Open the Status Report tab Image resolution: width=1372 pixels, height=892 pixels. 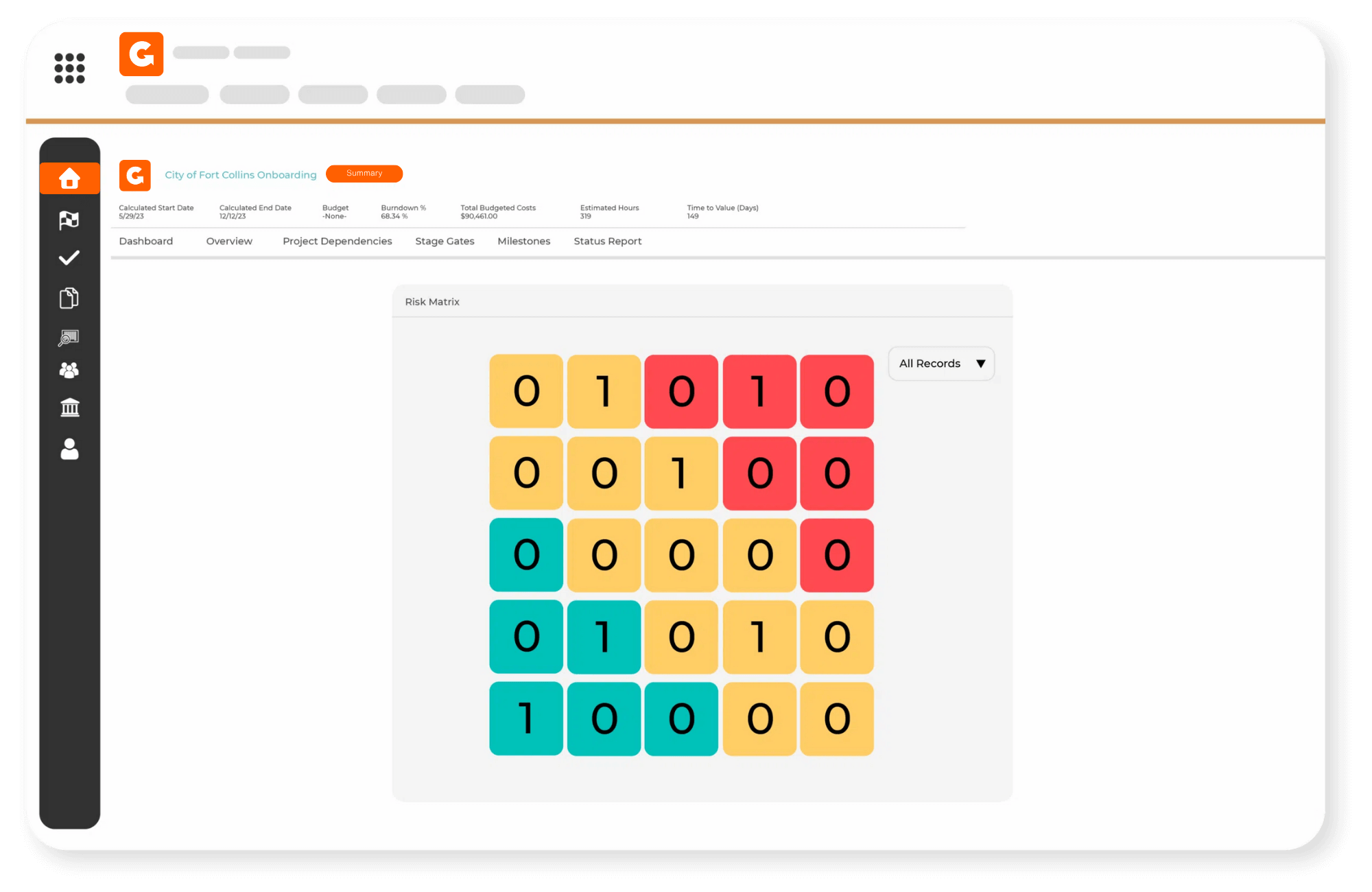(x=608, y=242)
